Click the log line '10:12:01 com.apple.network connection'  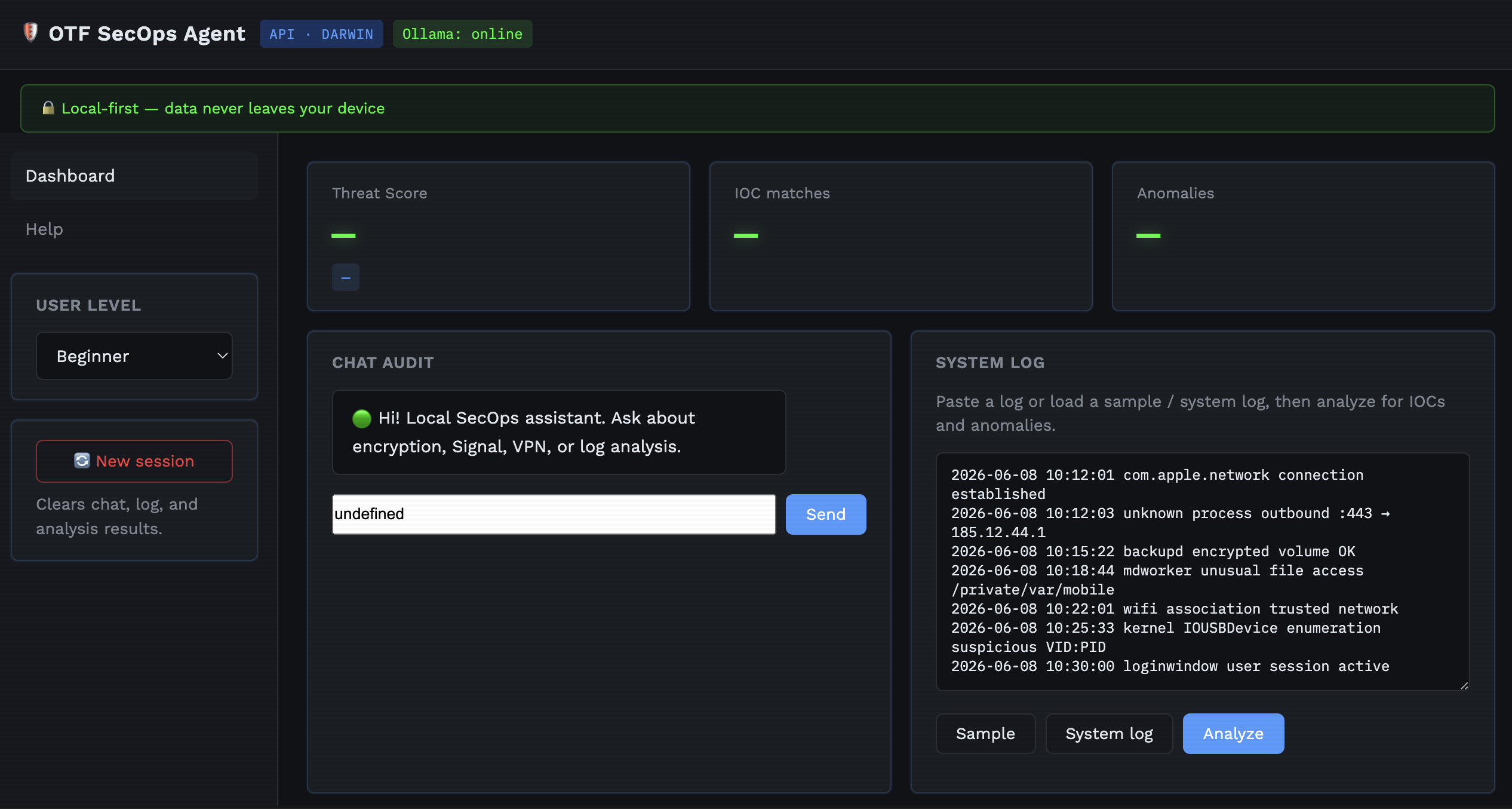point(1157,485)
